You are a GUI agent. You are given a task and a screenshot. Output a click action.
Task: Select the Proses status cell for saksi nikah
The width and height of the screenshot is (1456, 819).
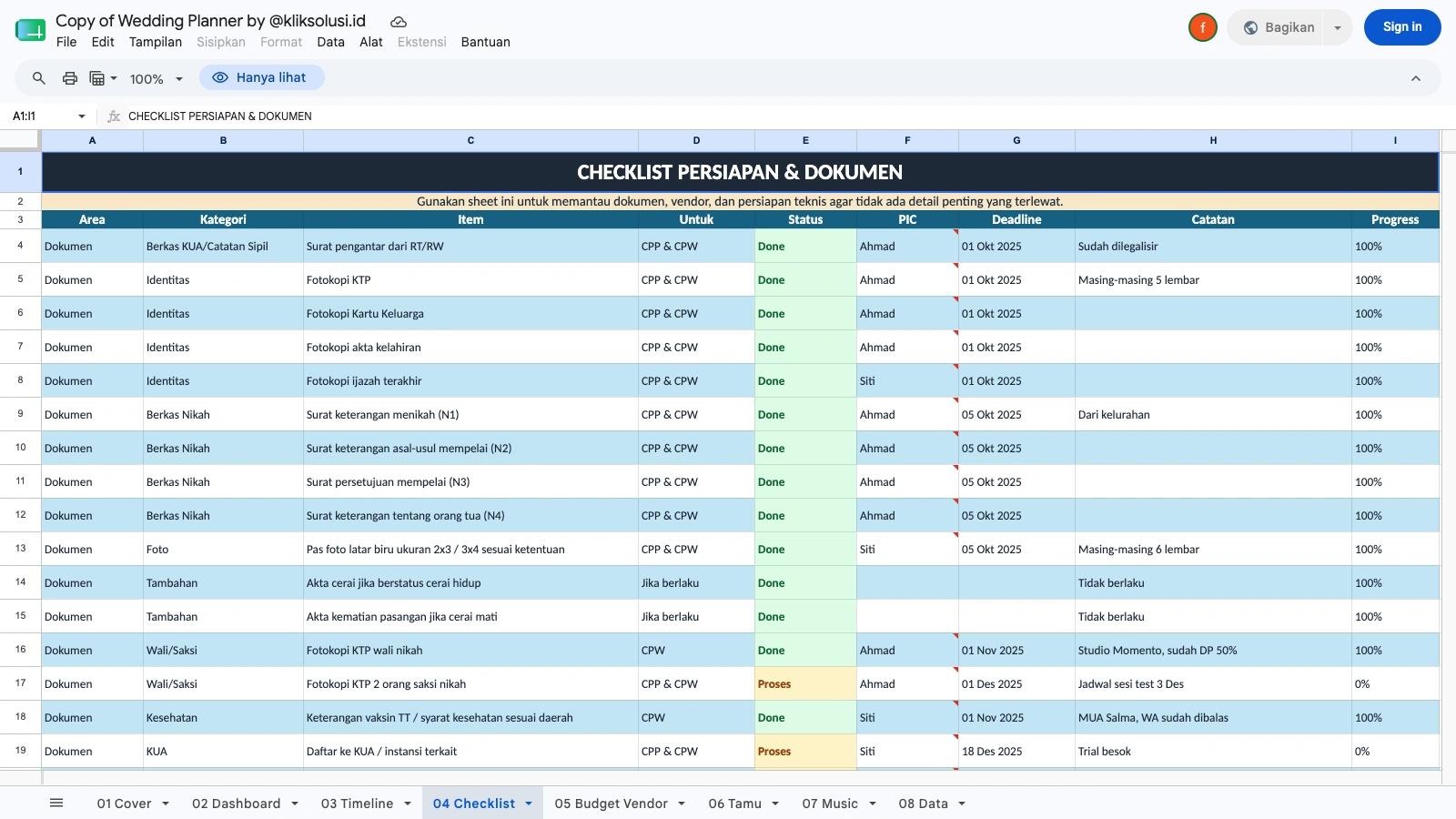(805, 683)
